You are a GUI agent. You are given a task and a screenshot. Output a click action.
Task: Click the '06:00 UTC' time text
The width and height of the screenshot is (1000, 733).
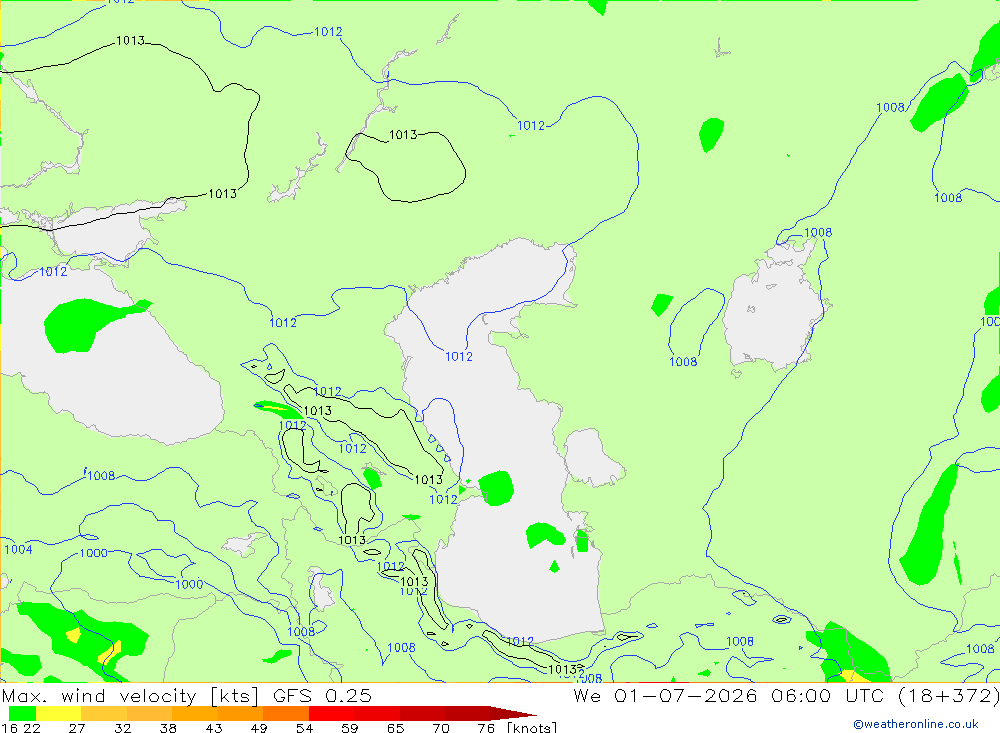tap(827, 695)
